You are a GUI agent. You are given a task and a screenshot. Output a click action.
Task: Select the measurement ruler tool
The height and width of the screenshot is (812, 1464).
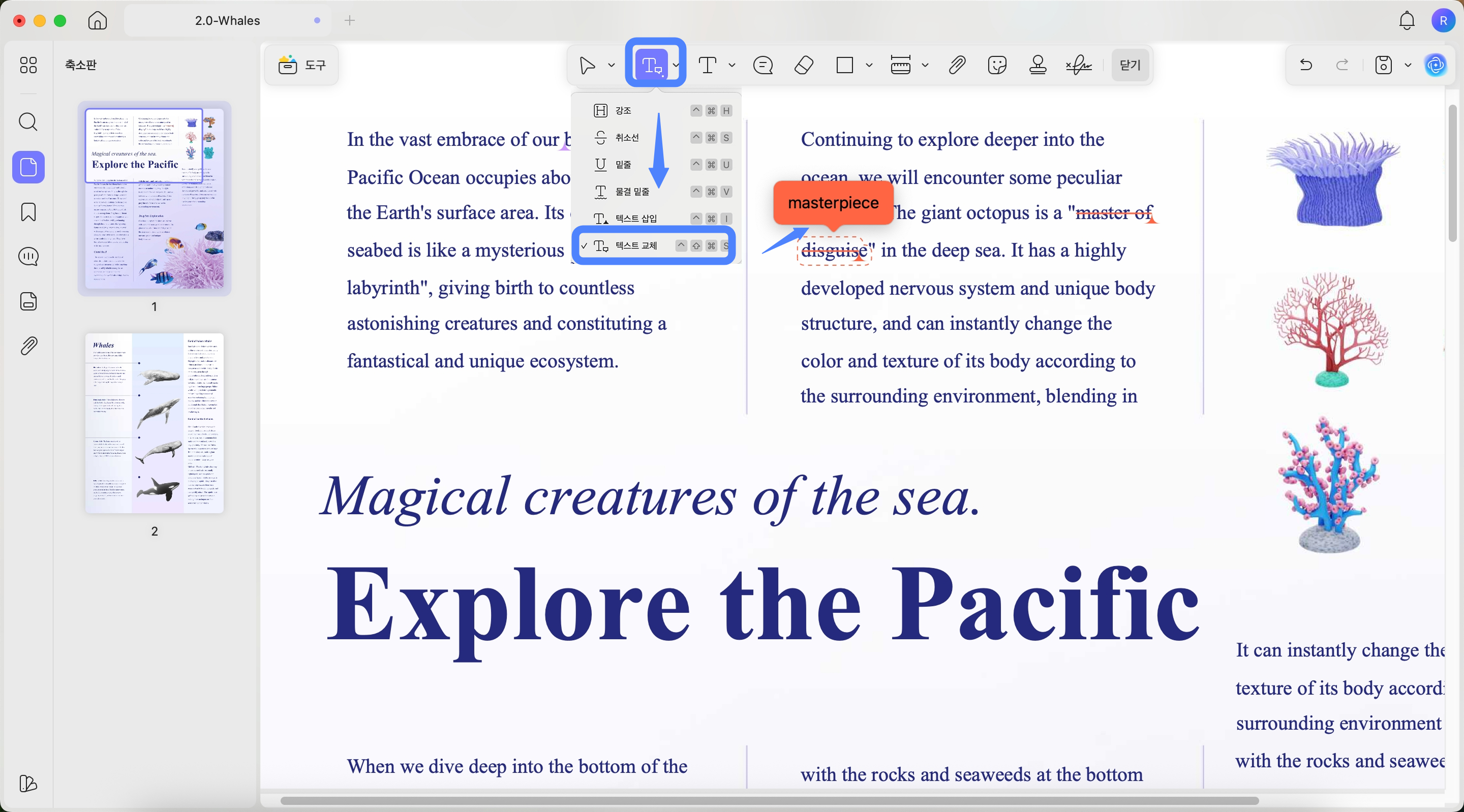tap(901, 66)
